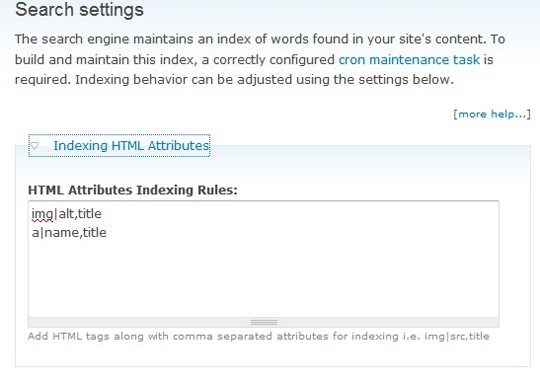The width and height of the screenshot is (540, 382).
Task: Click the word name in the second rule
Action: coord(62,233)
